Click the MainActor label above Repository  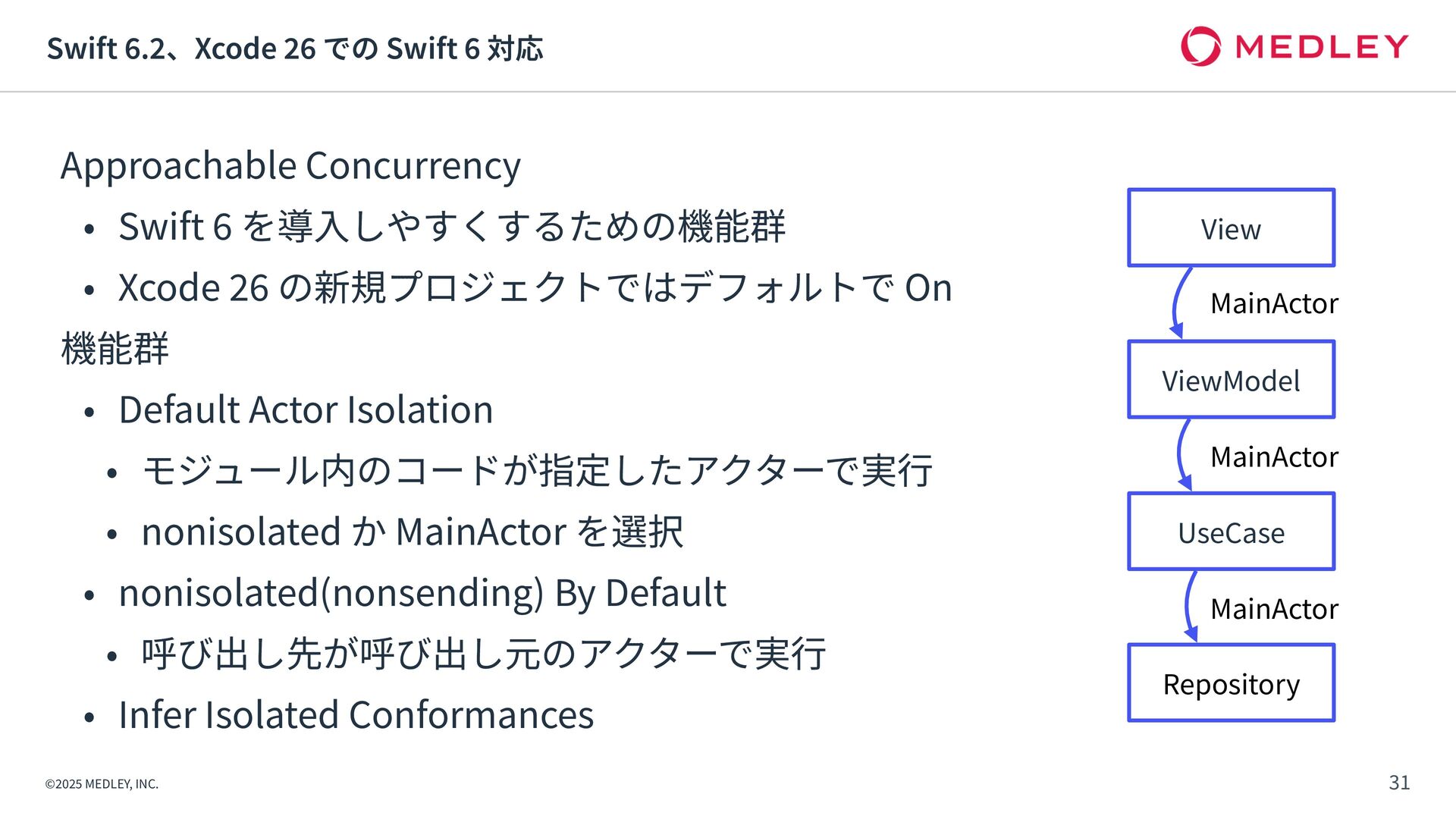point(1274,608)
